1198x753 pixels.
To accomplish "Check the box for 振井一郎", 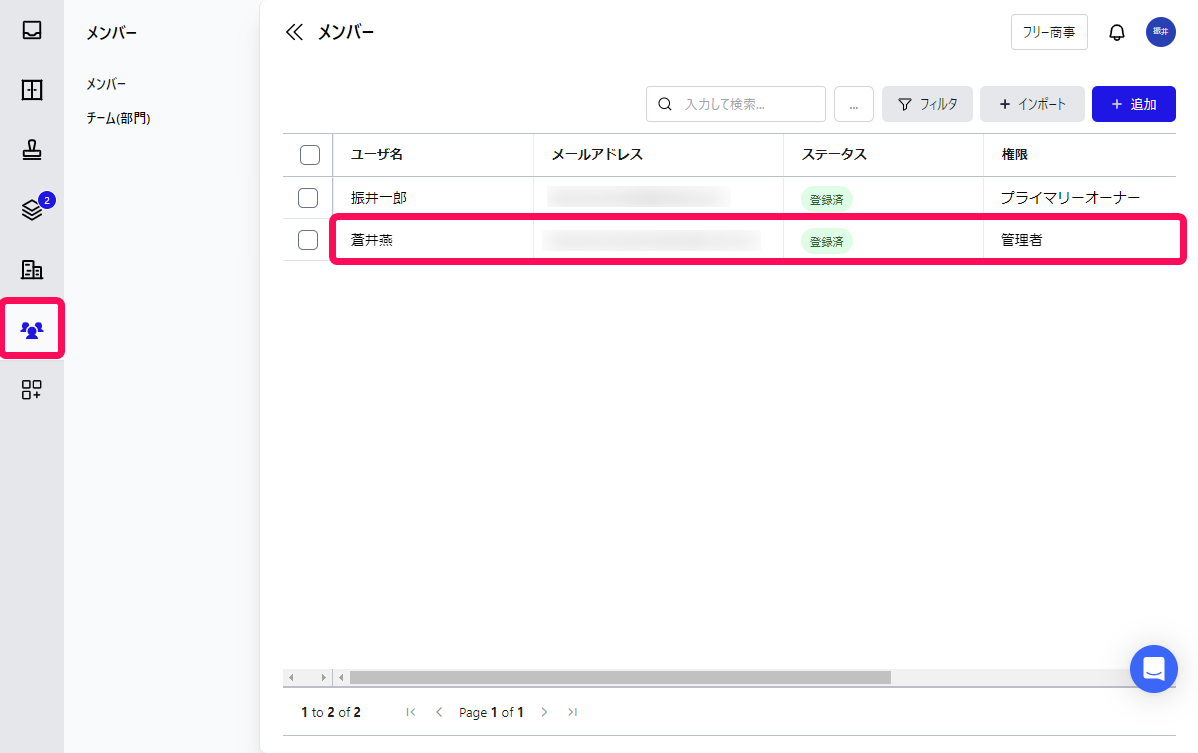I will pos(308,198).
